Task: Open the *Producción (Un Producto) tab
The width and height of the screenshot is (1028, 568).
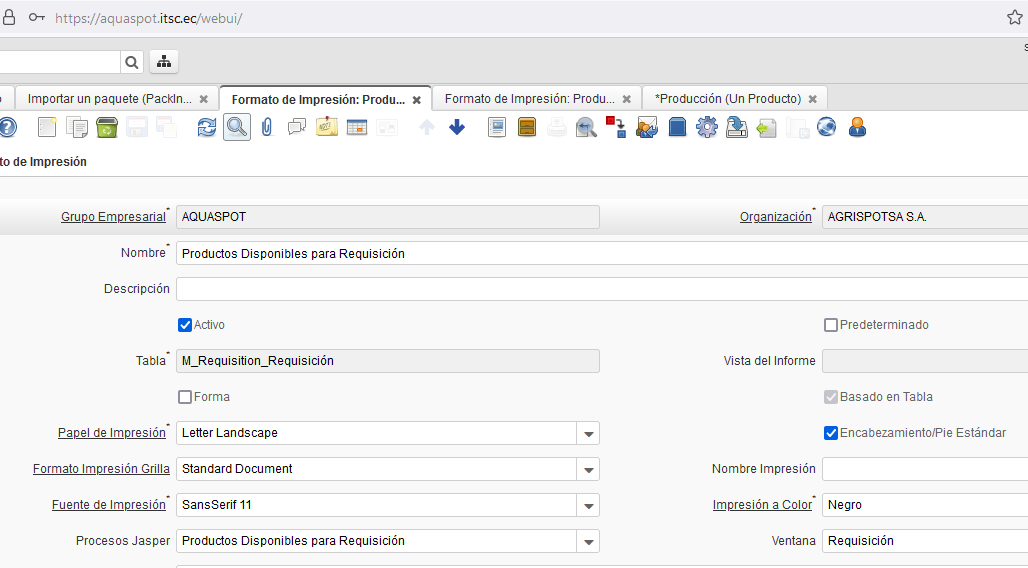Action: [727, 99]
